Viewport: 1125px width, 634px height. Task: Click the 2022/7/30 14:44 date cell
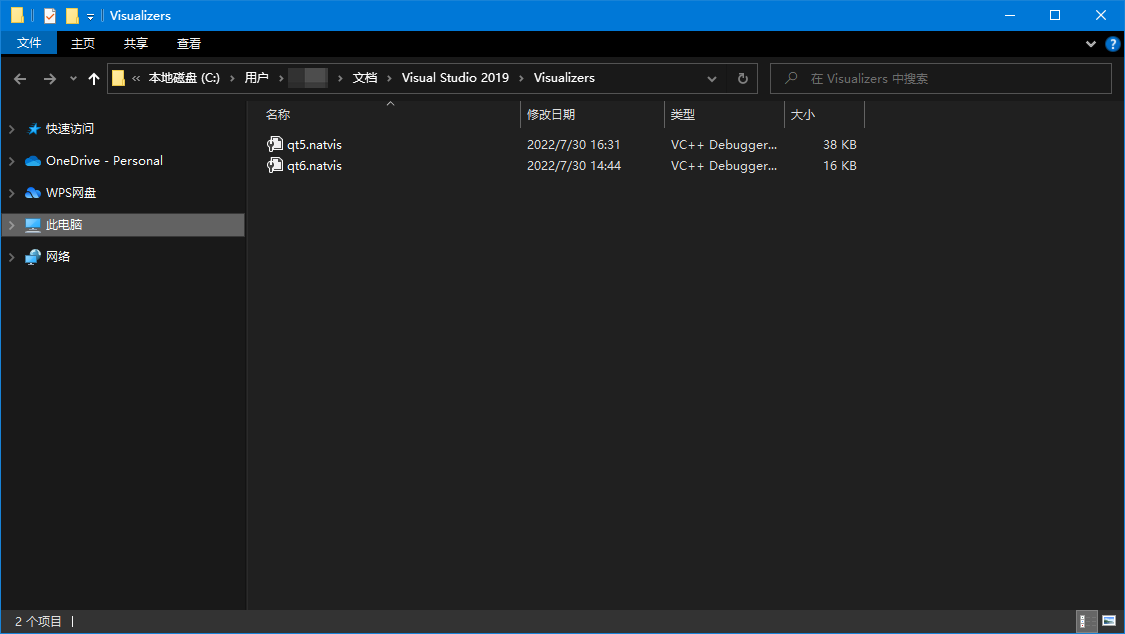(574, 166)
